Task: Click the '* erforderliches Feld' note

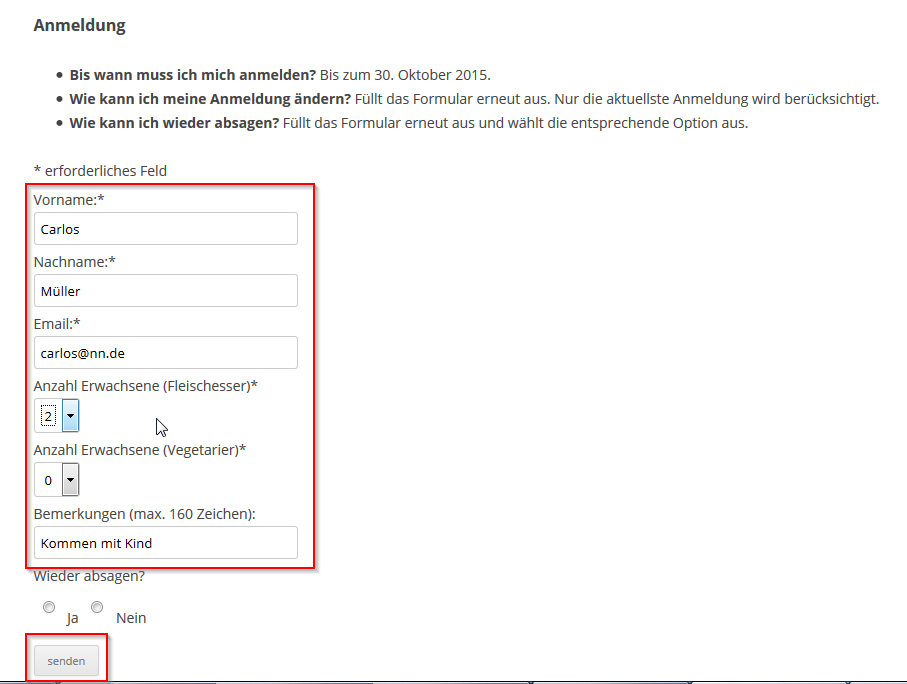Action: pos(100,171)
